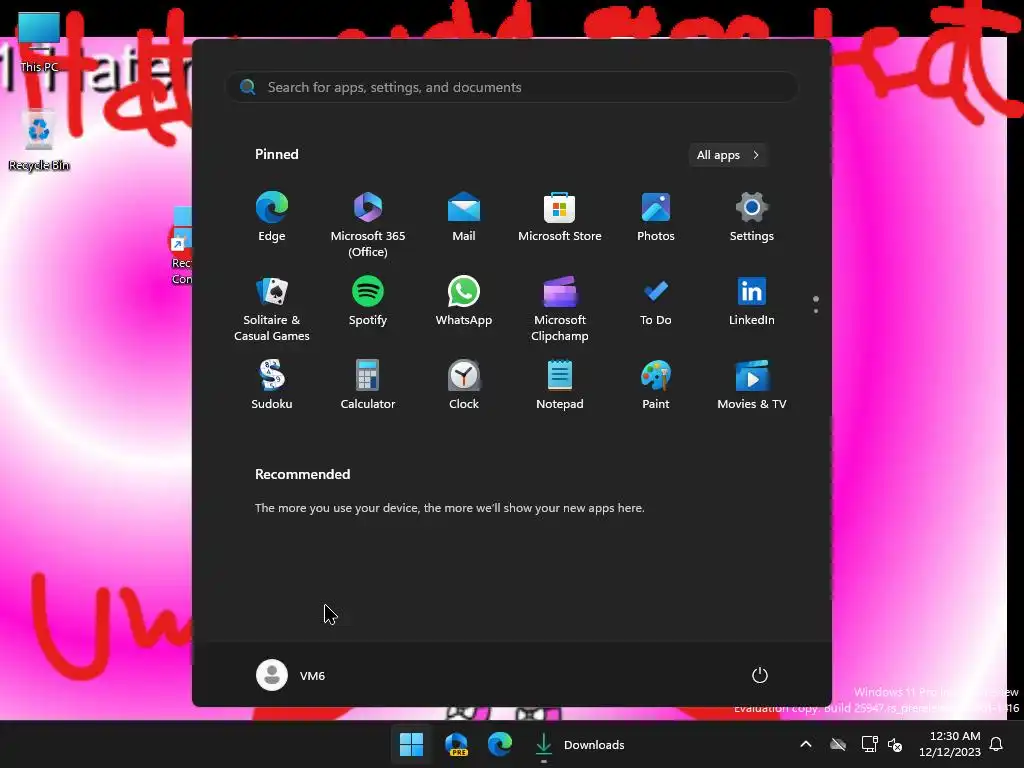Select the Recycle Bin desktop icon
The width and height of the screenshot is (1024, 768).
click(39, 140)
